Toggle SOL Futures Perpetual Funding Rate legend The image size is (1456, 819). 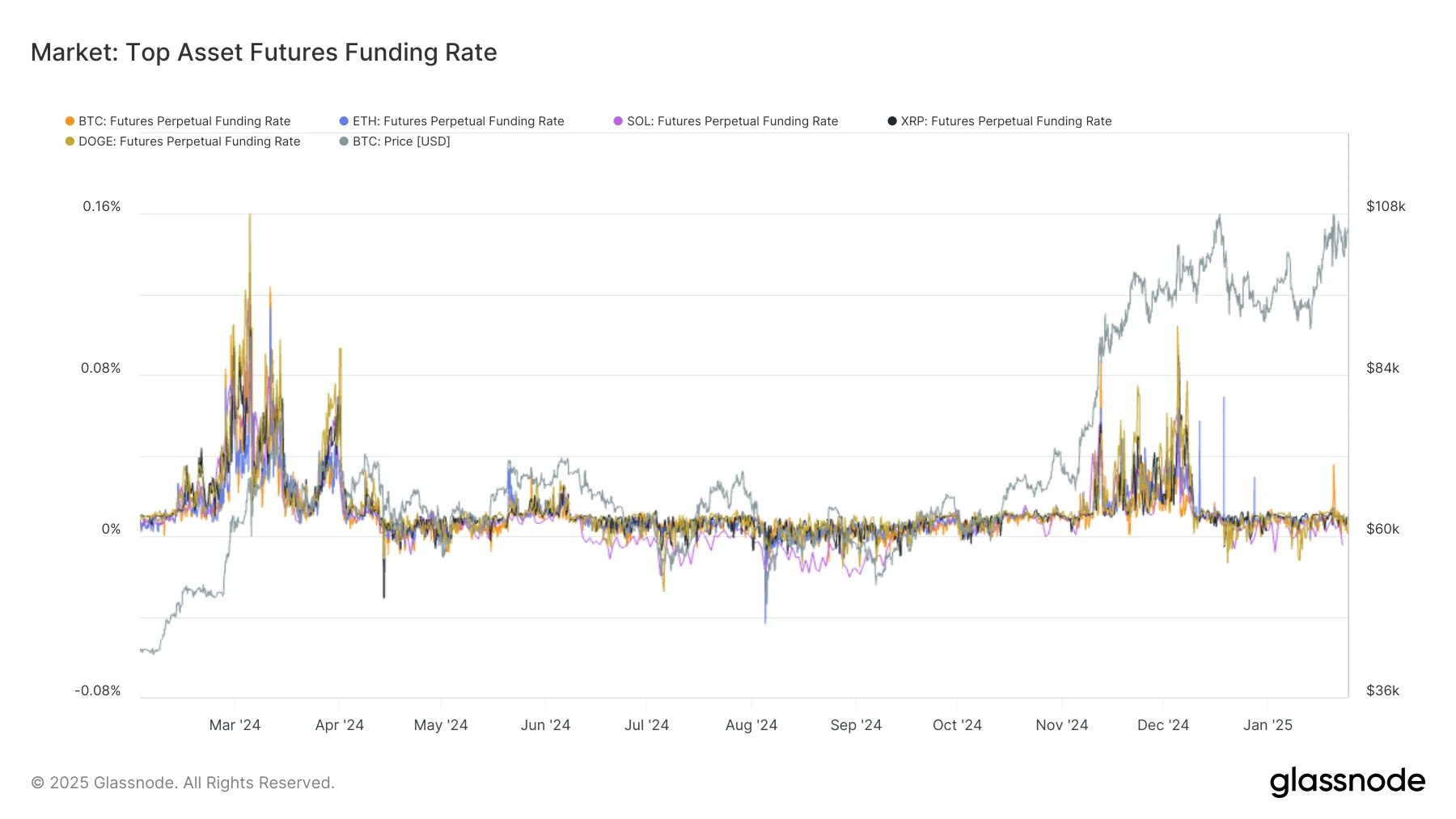(732, 121)
